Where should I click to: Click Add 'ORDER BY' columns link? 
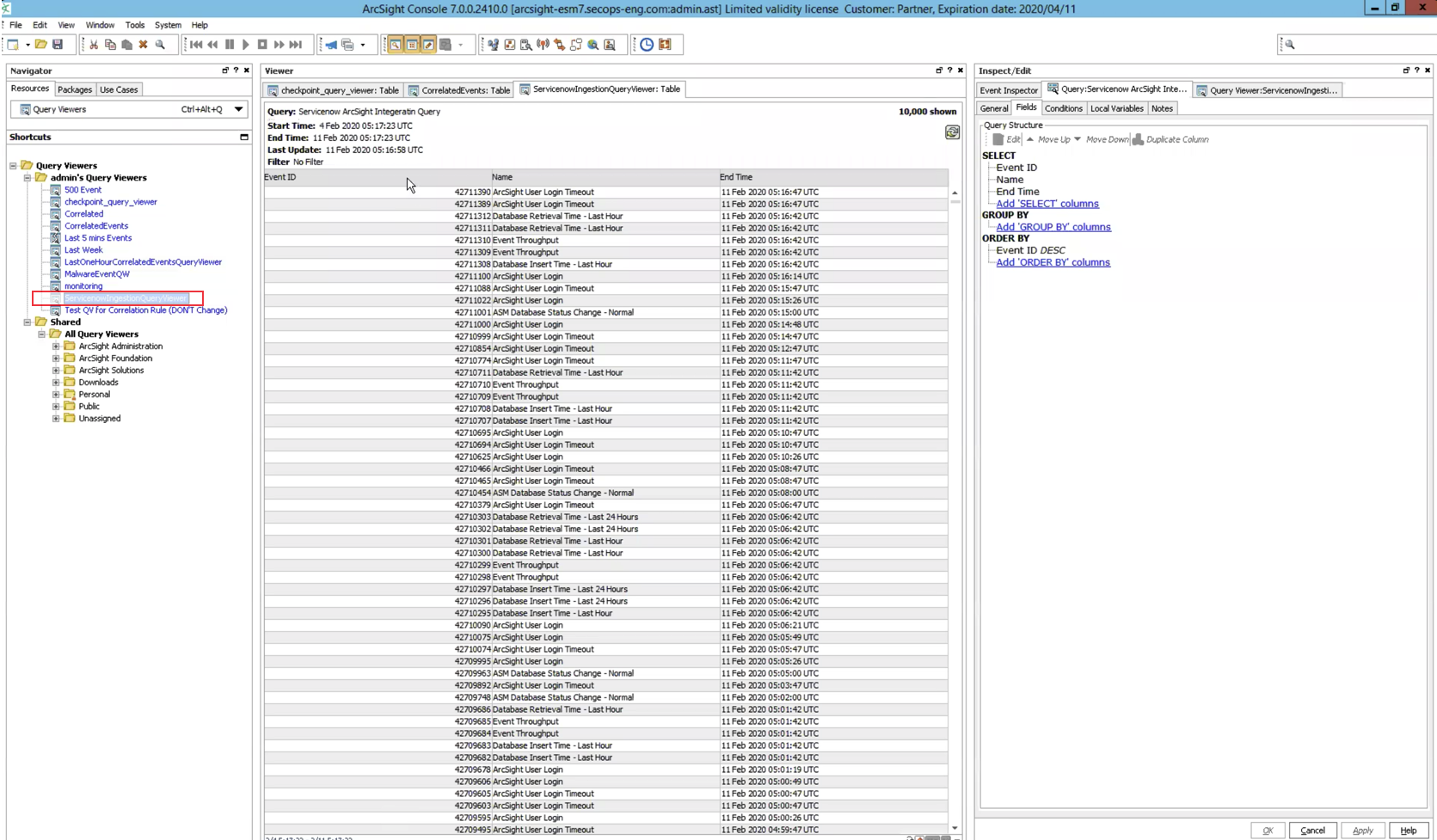1053,262
